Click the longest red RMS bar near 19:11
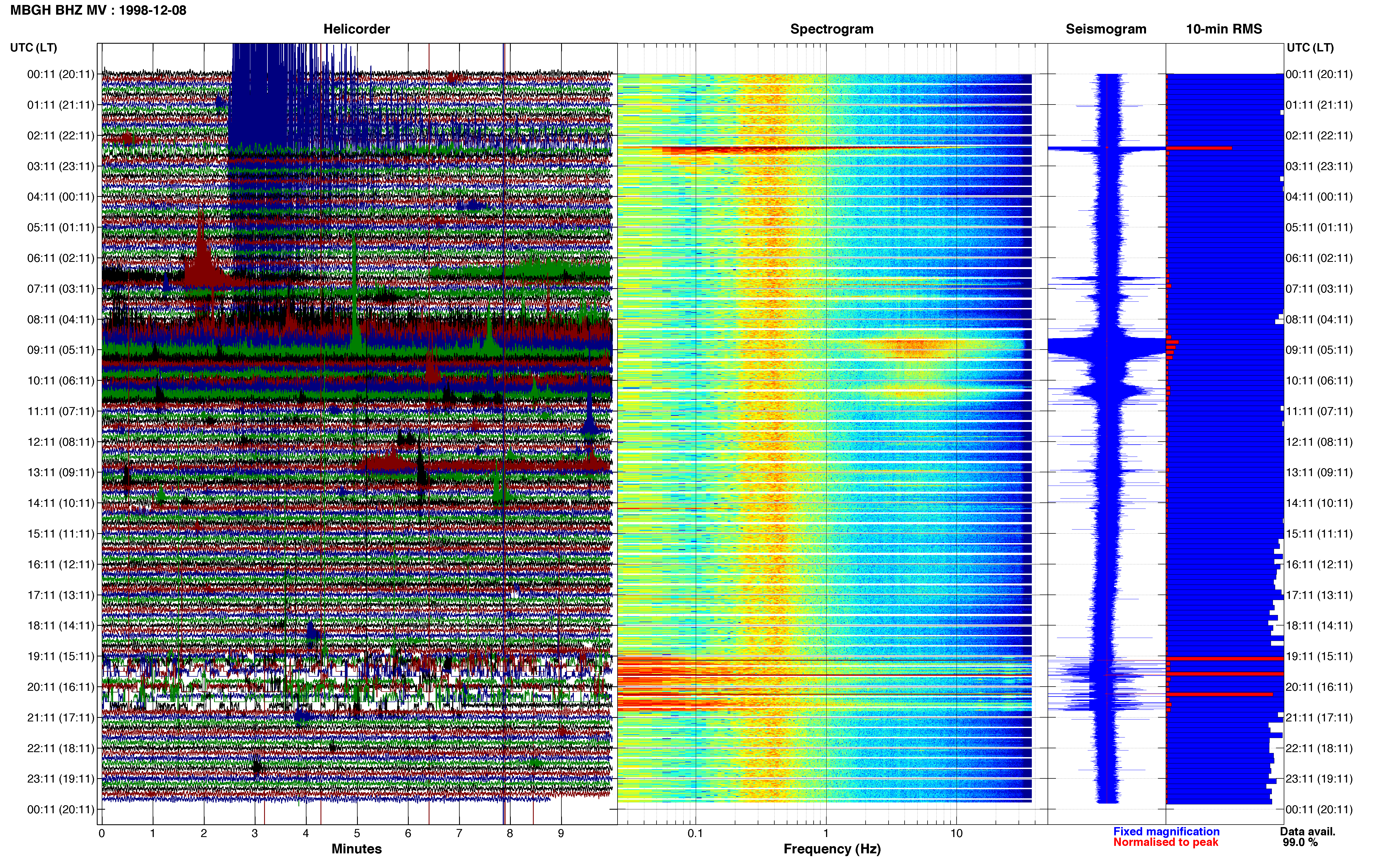Viewport: 1388px width, 868px height. (x=1225, y=658)
